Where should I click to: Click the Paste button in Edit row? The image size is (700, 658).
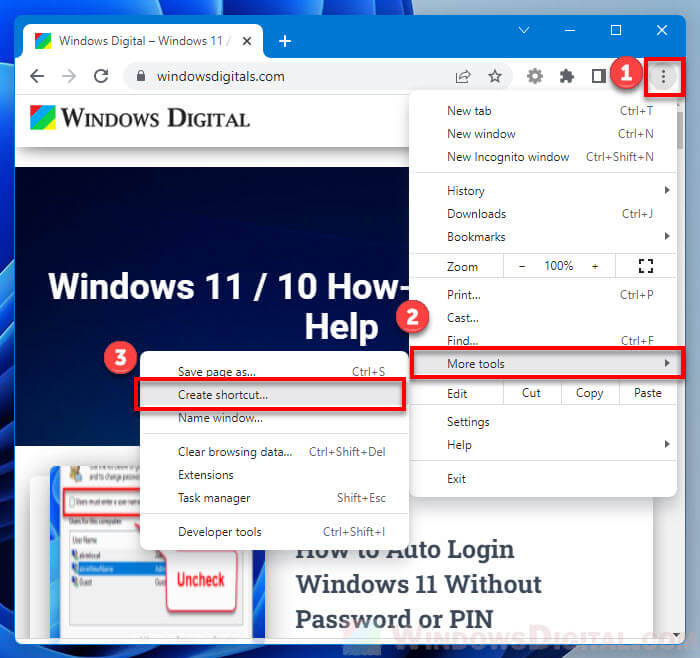(647, 393)
